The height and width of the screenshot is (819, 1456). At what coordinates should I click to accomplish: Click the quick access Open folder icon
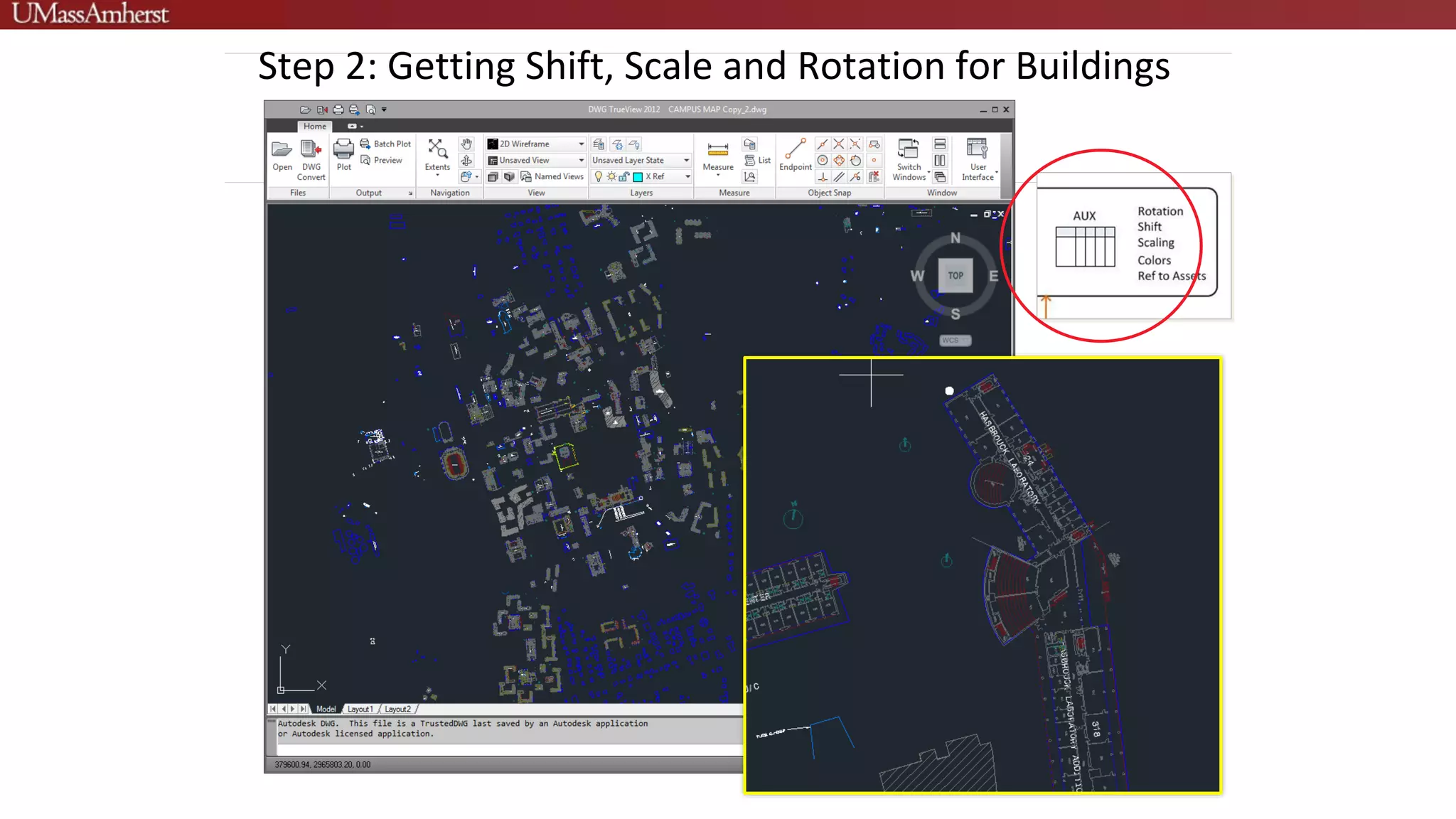306,109
